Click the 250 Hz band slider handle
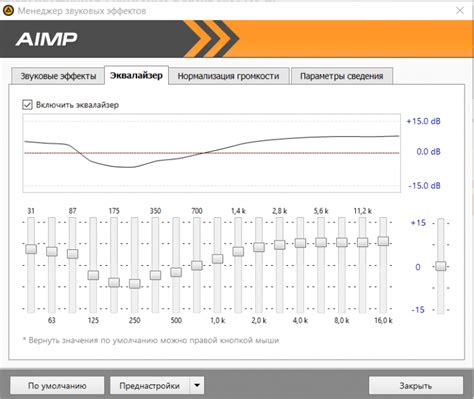 [x=135, y=284]
